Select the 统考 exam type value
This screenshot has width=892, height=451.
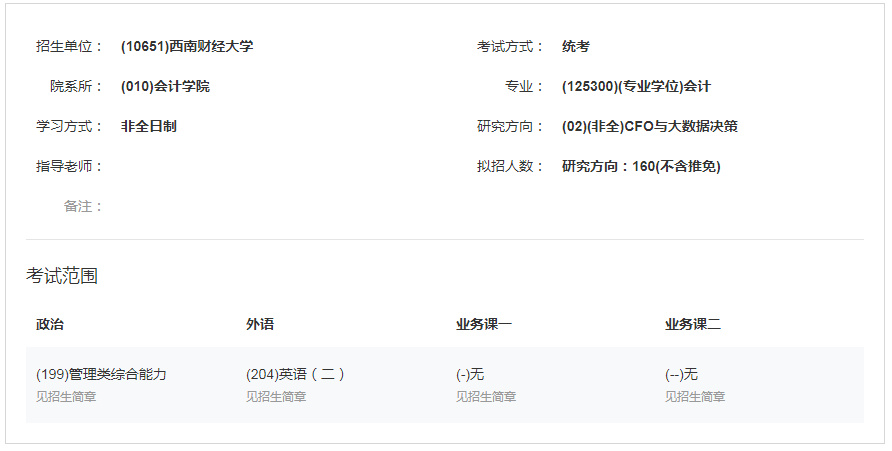576,47
